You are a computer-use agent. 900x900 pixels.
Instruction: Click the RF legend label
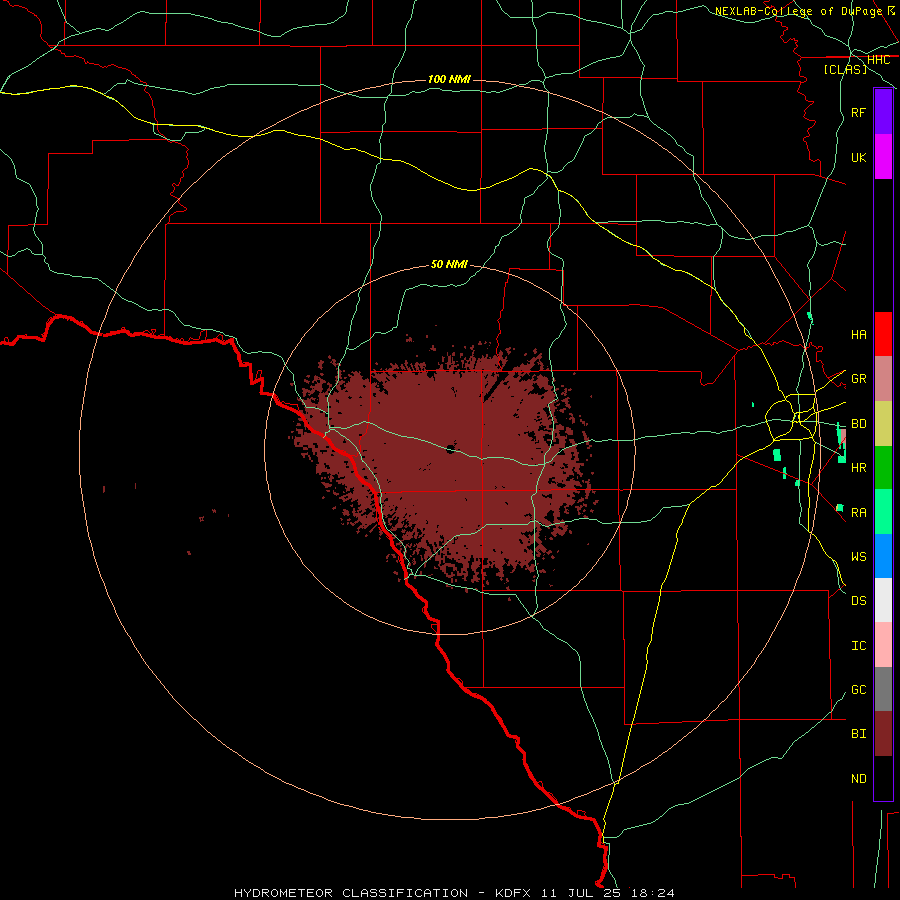click(858, 112)
